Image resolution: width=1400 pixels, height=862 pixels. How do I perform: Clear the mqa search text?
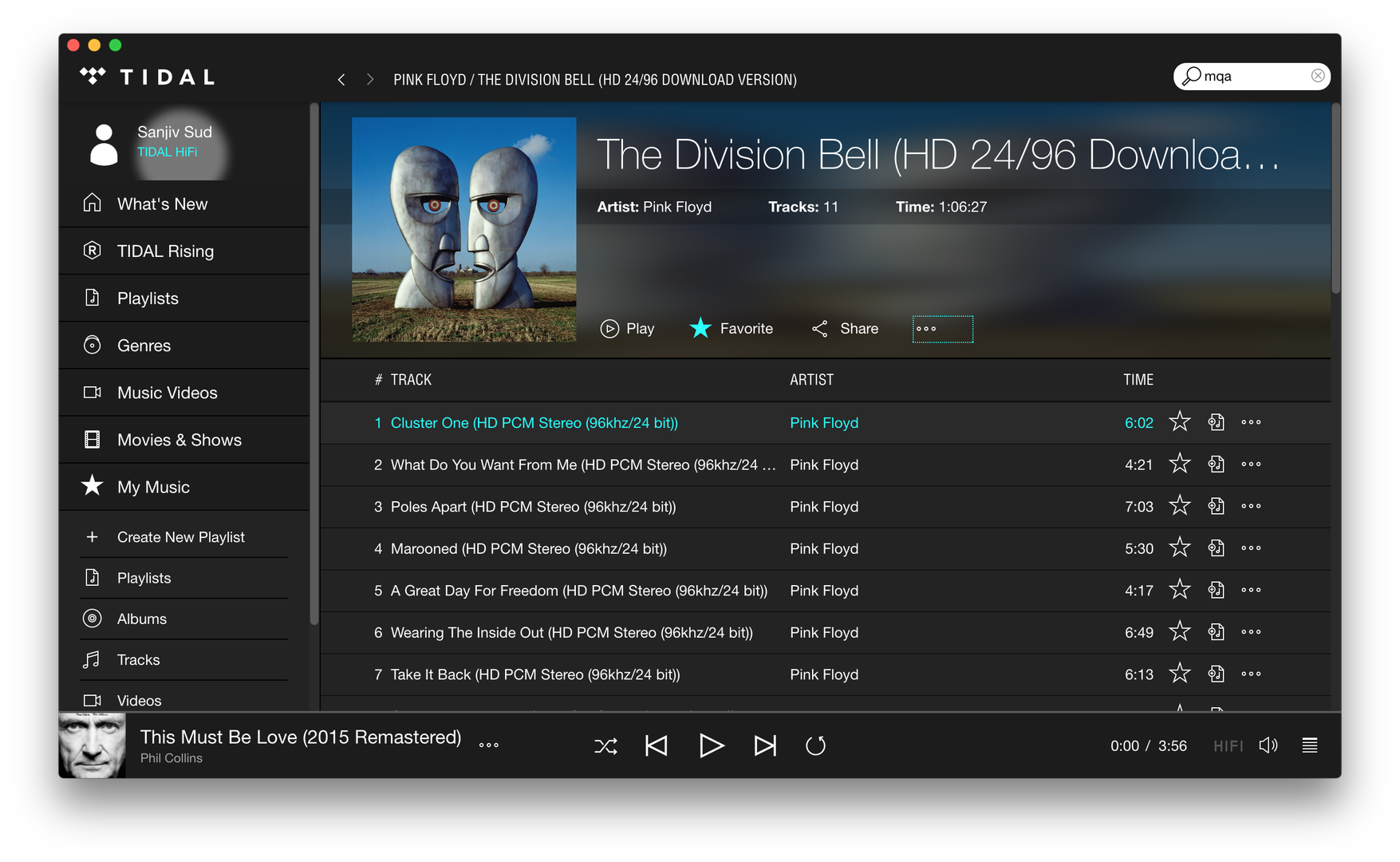(x=1318, y=76)
